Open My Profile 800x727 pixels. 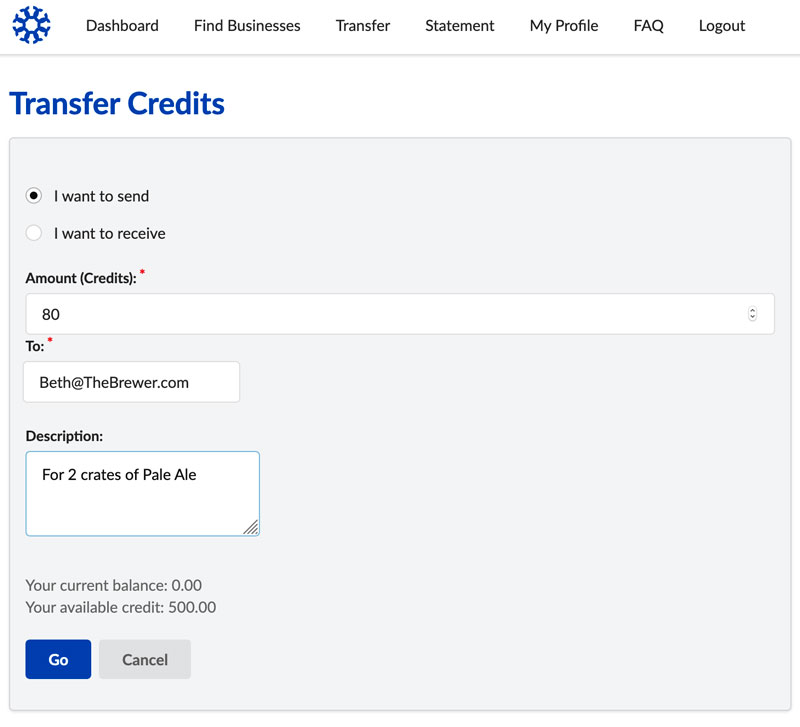(x=564, y=26)
